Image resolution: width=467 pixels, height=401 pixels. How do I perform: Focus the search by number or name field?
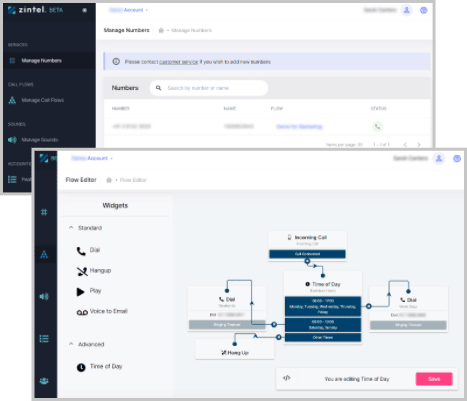(x=209, y=88)
